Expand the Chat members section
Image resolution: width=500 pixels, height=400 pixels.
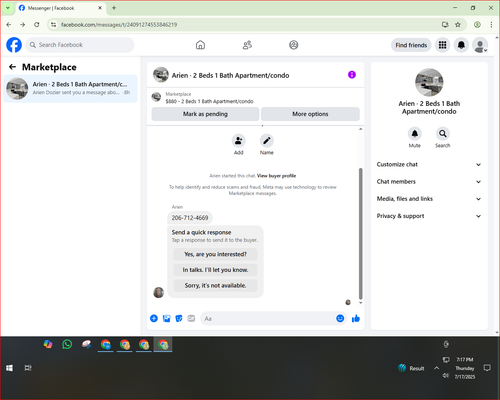(429, 182)
